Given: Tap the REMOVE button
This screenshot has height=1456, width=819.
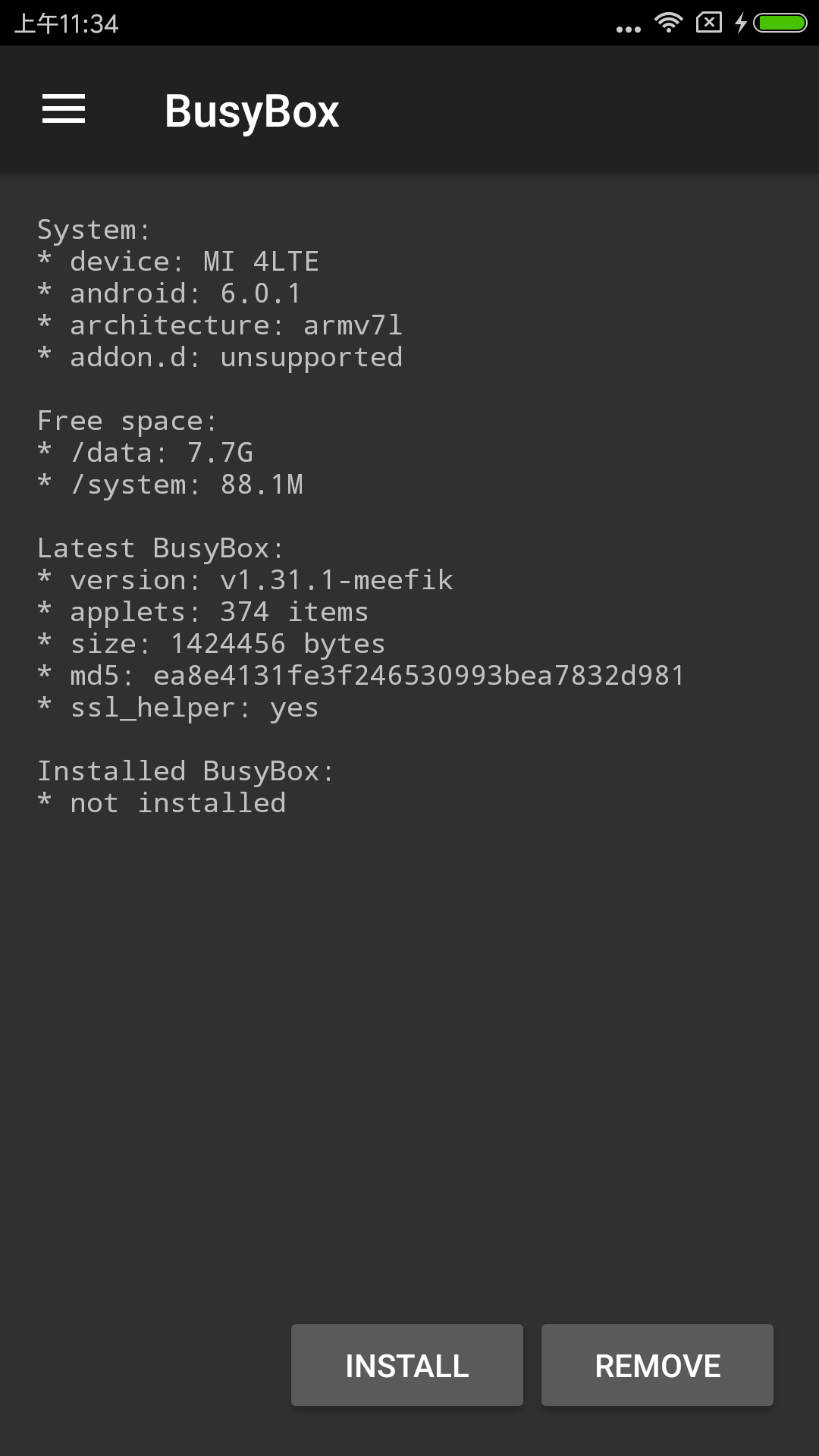Looking at the screenshot, I should pyautogui.click(x=657, y=1365).
